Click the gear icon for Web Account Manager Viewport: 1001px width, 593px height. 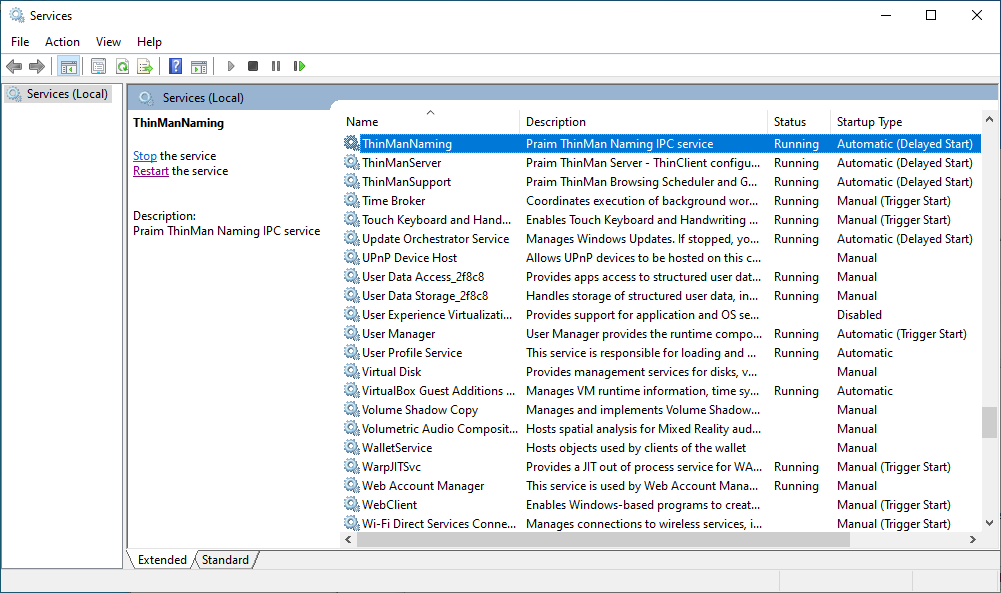coord(352,485)
